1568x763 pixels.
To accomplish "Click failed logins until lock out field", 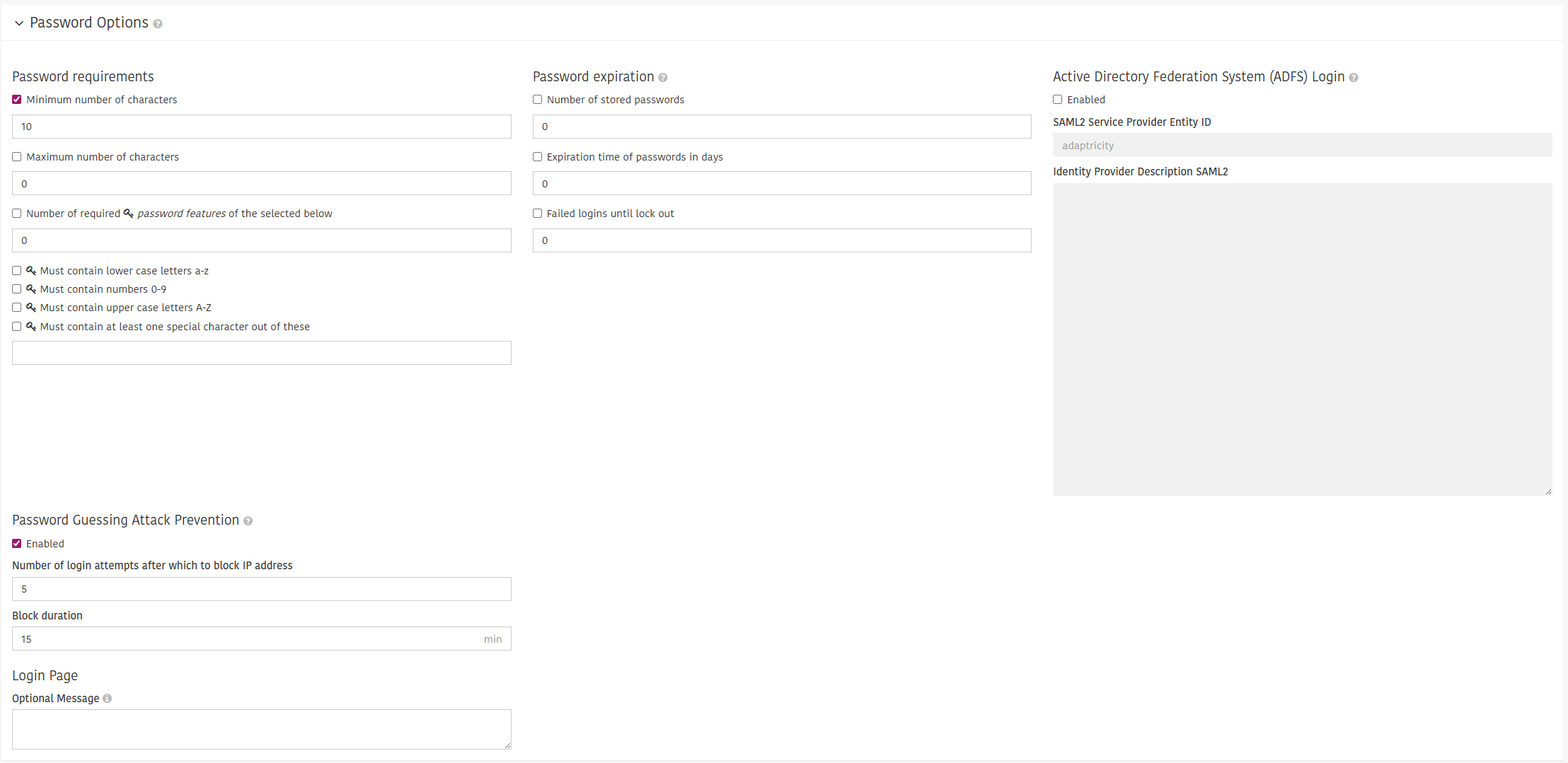I will coord(782,240).
